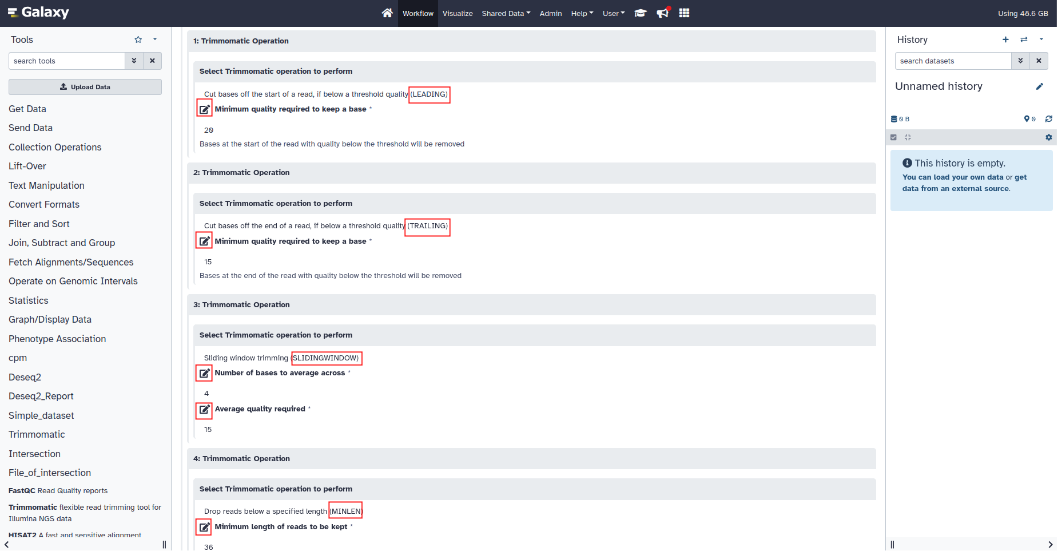
Task: Click the graduation cap tutorials icon
Action: [640, 13]
